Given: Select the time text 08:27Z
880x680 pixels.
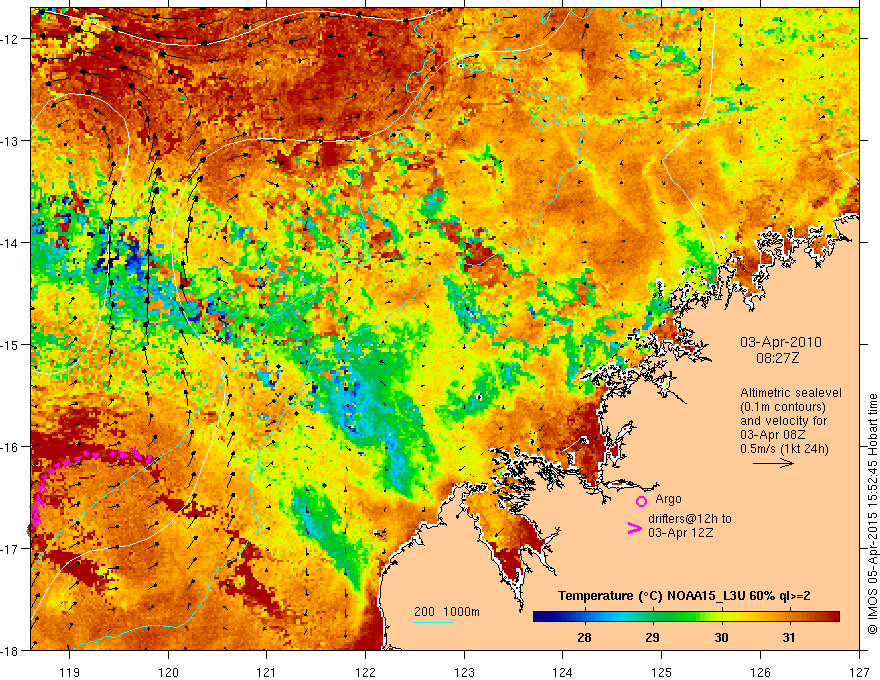Looking at the screenshot, I should click(x=777, y=357).
